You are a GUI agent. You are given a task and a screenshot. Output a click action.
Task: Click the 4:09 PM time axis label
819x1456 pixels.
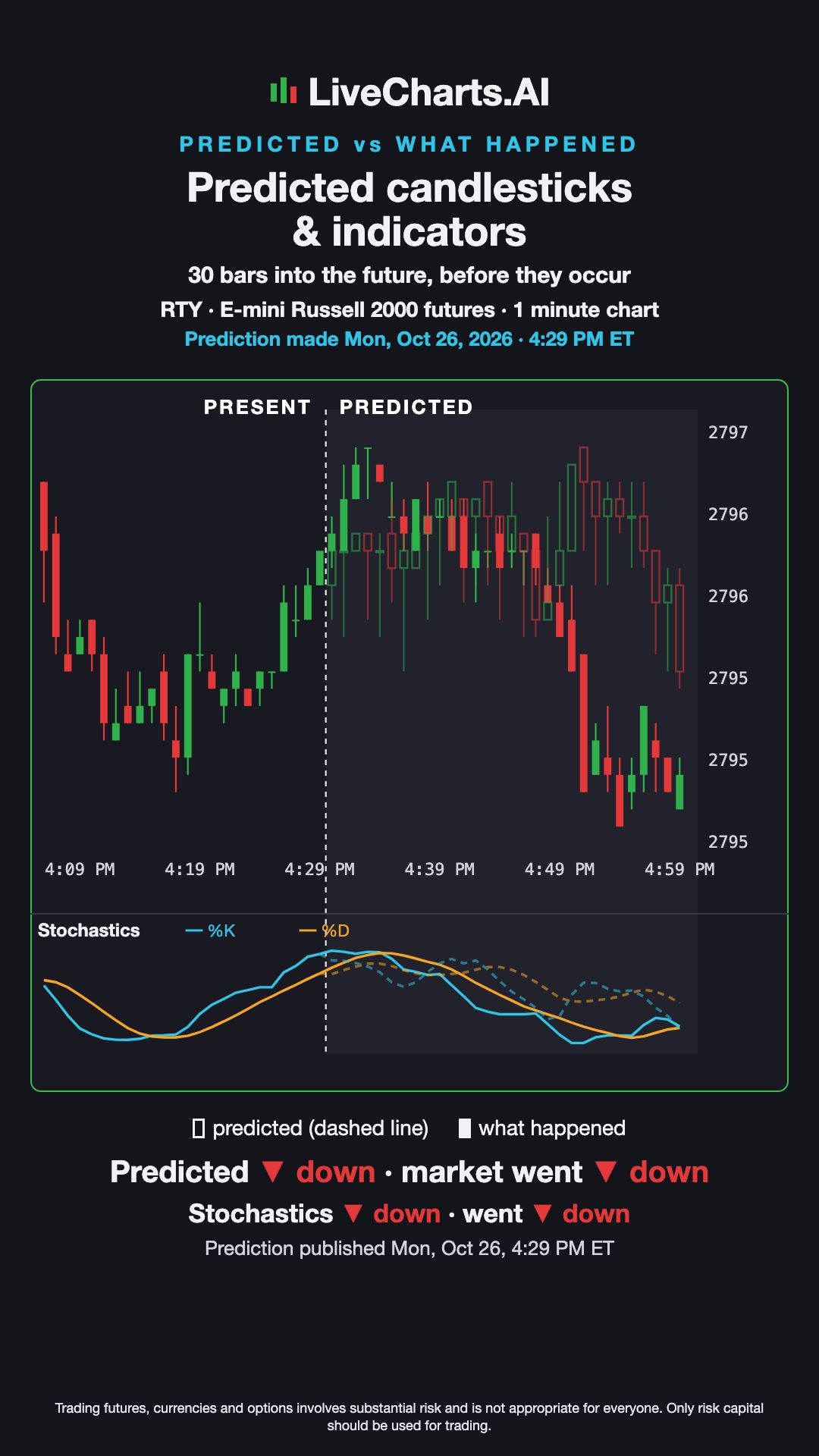click(80, 869)
